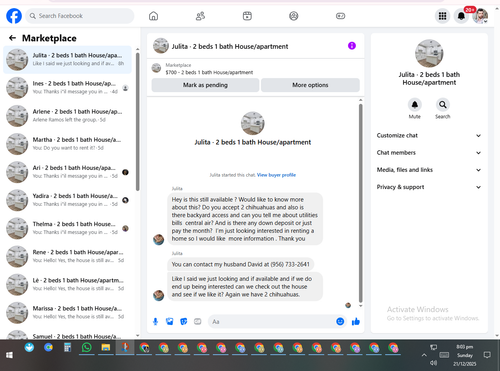Send a voice clip with the microphone icon

pyautogui.click(x=155, y=322)
